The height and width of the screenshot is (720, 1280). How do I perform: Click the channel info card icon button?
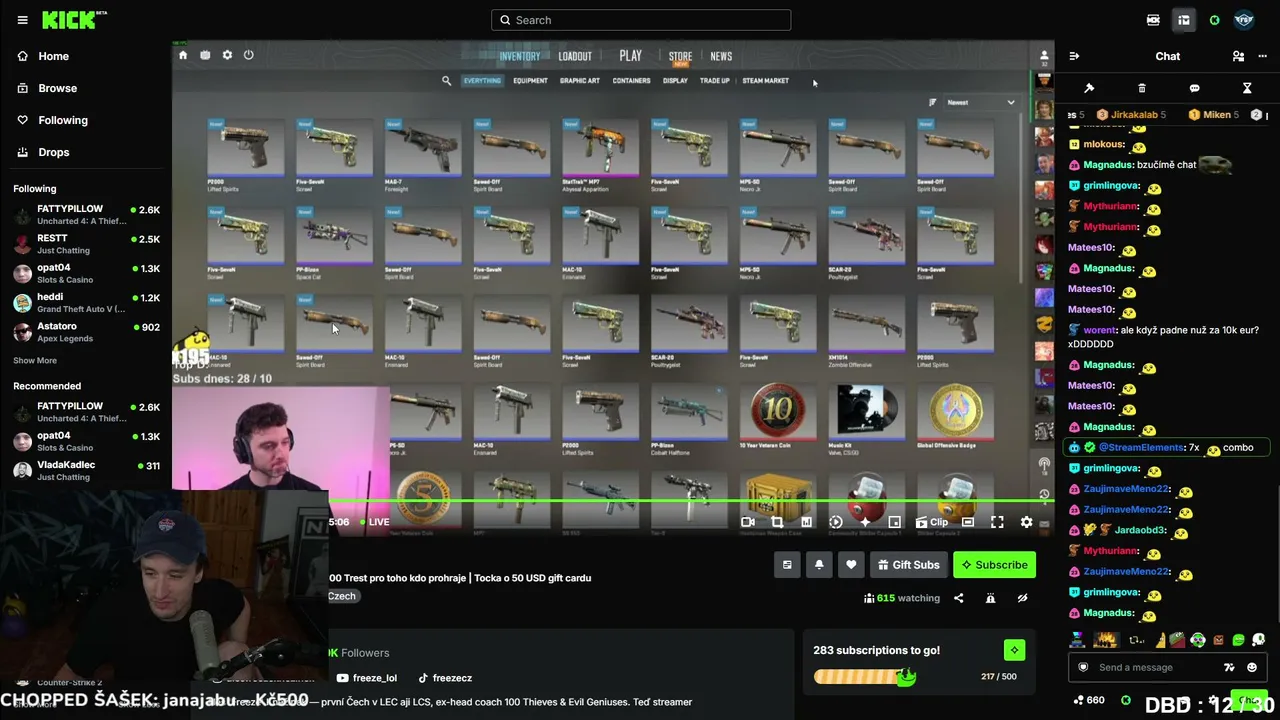click(x=787, y=565)
